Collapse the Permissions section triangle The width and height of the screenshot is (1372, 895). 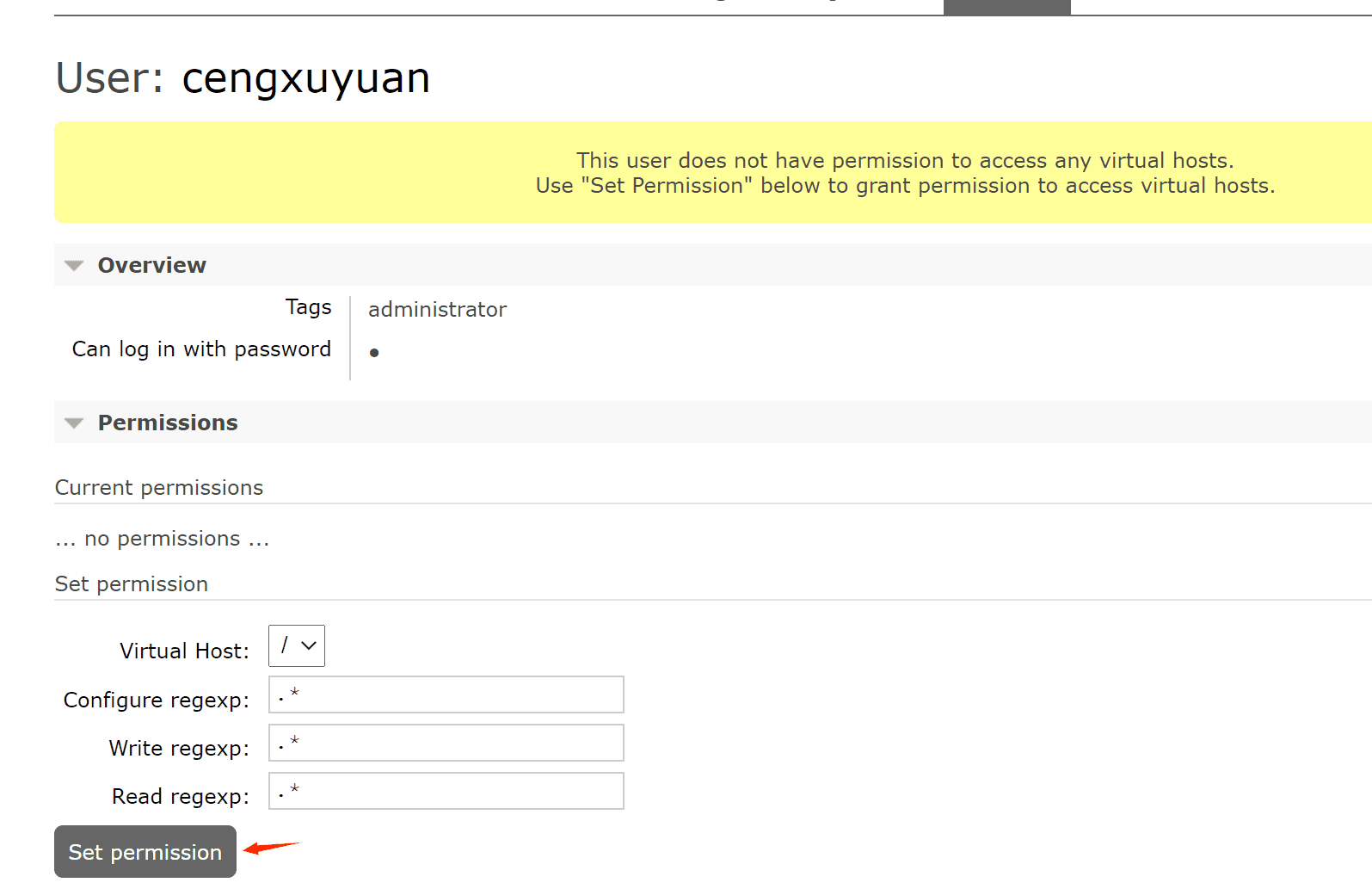pyautogui.click(x=74, y=423)
